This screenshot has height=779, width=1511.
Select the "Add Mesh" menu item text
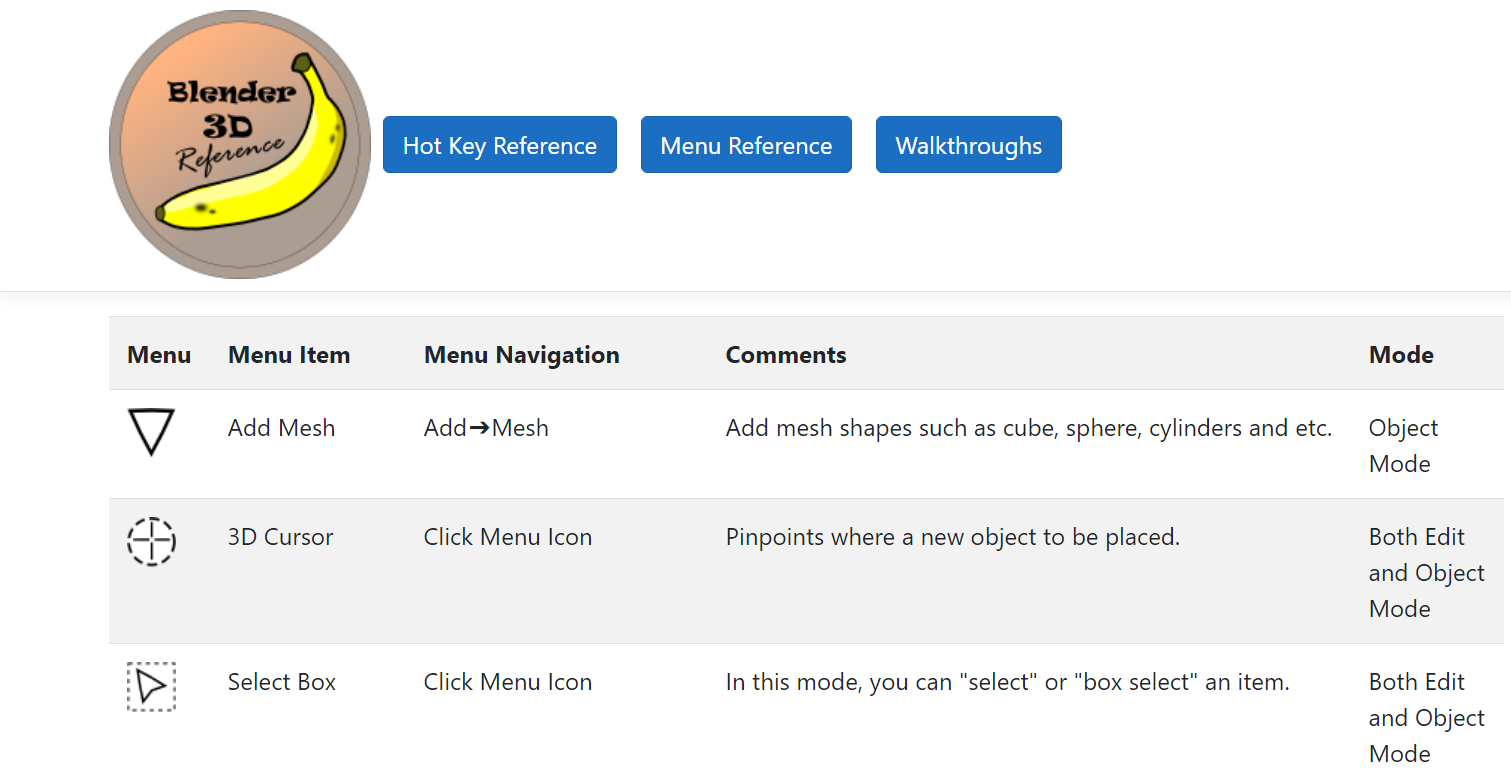point(281,428)
